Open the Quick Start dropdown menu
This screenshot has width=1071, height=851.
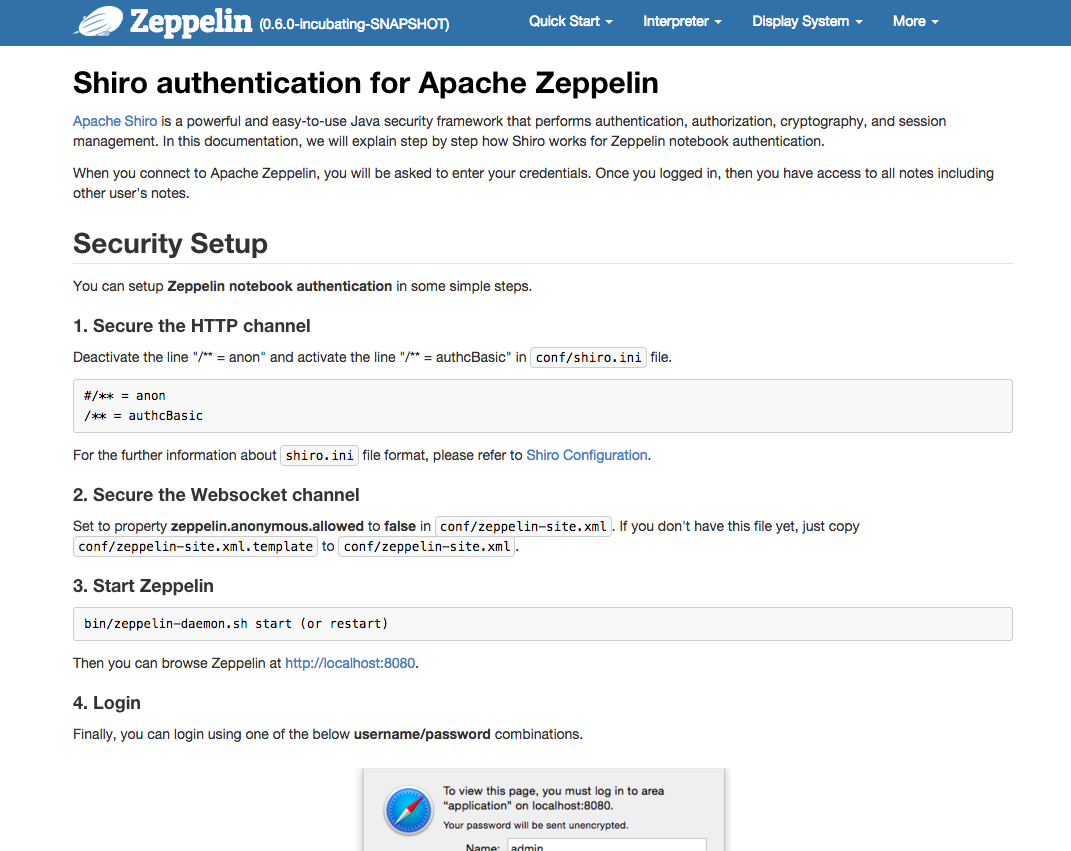coord(570,21)
